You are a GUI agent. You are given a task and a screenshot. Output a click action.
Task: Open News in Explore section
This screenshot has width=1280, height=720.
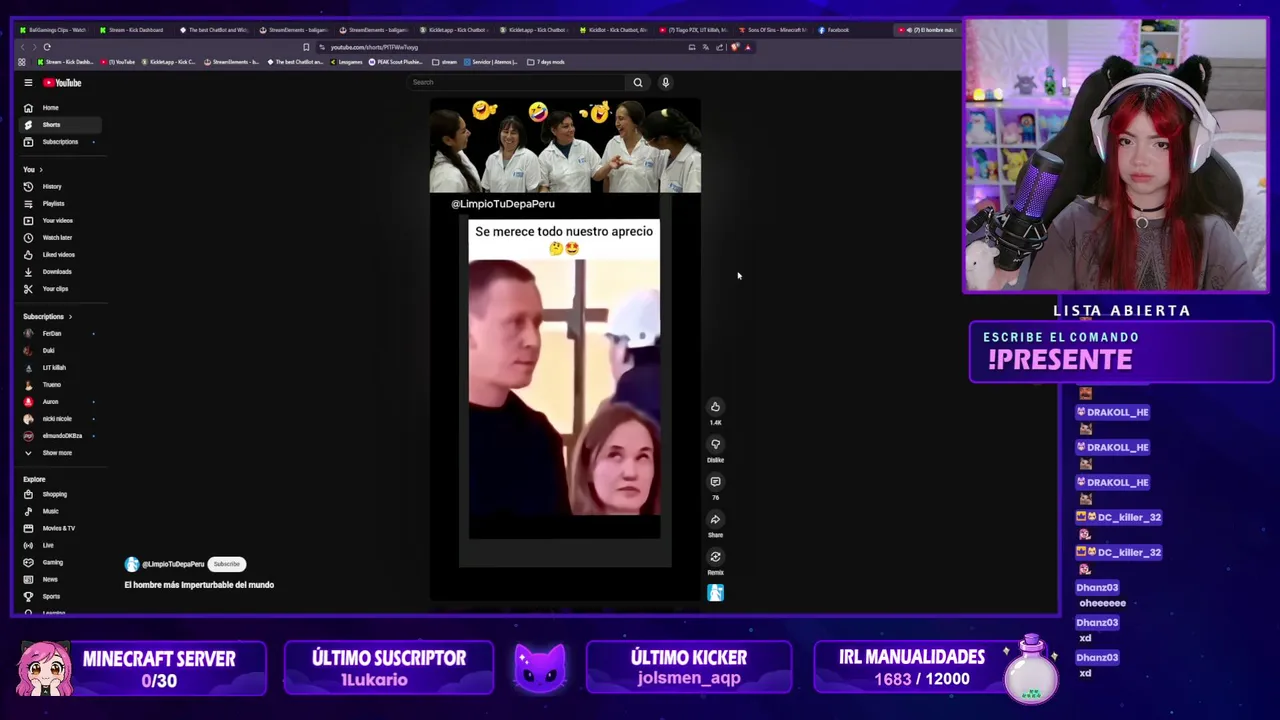point(59,580)
